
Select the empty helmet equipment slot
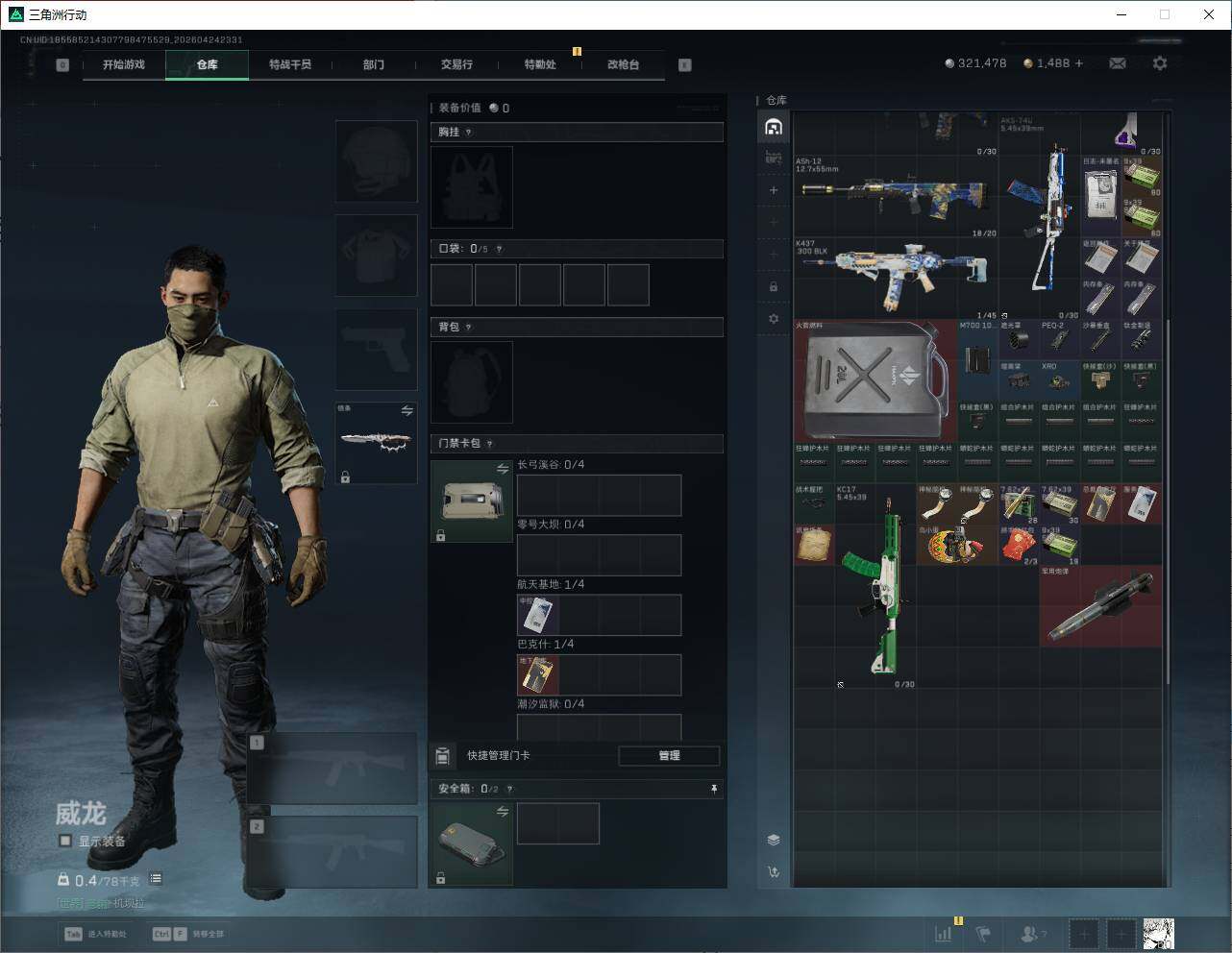[376, 160]
